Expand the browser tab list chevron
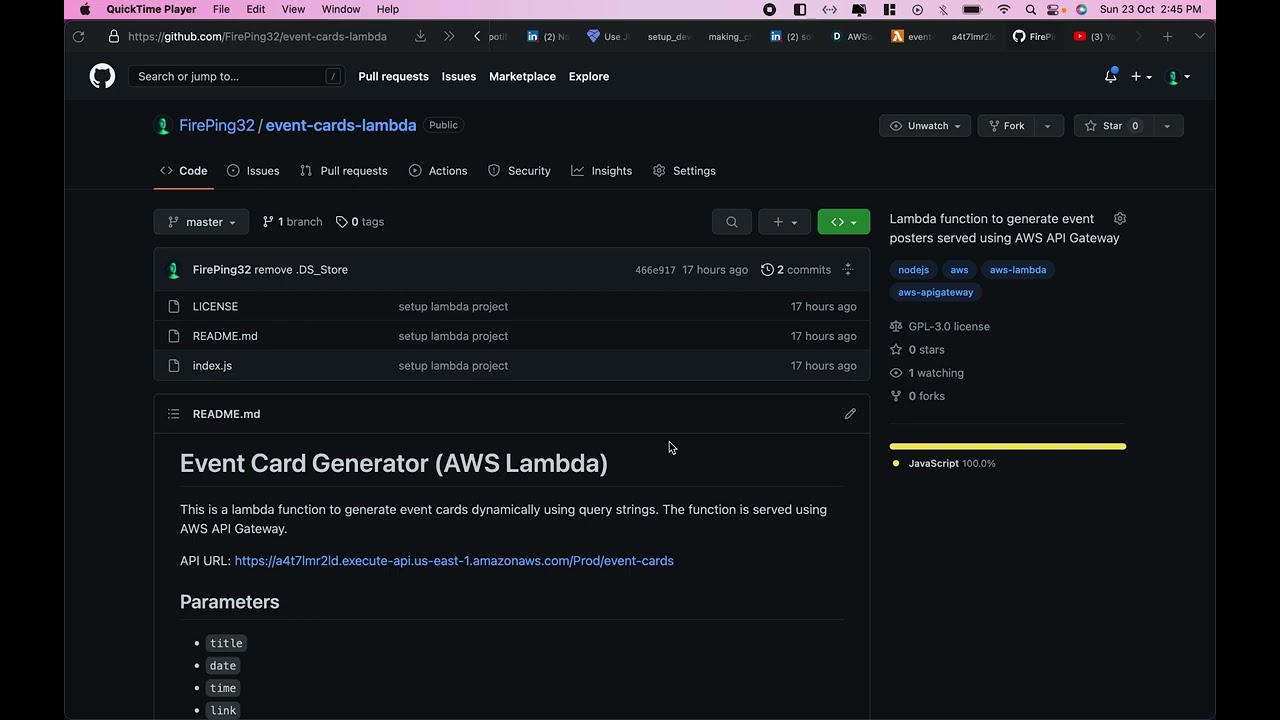The height and width of the screenshot is (720, 1280). pyautogui.click(x=1200, y=36)
